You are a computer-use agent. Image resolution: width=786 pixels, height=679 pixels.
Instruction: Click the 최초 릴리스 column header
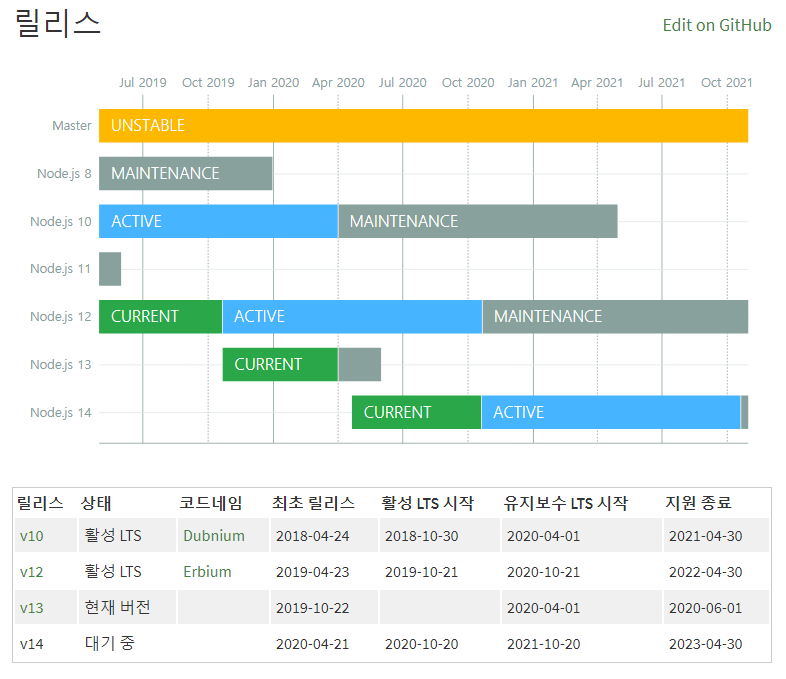[314, 503]
